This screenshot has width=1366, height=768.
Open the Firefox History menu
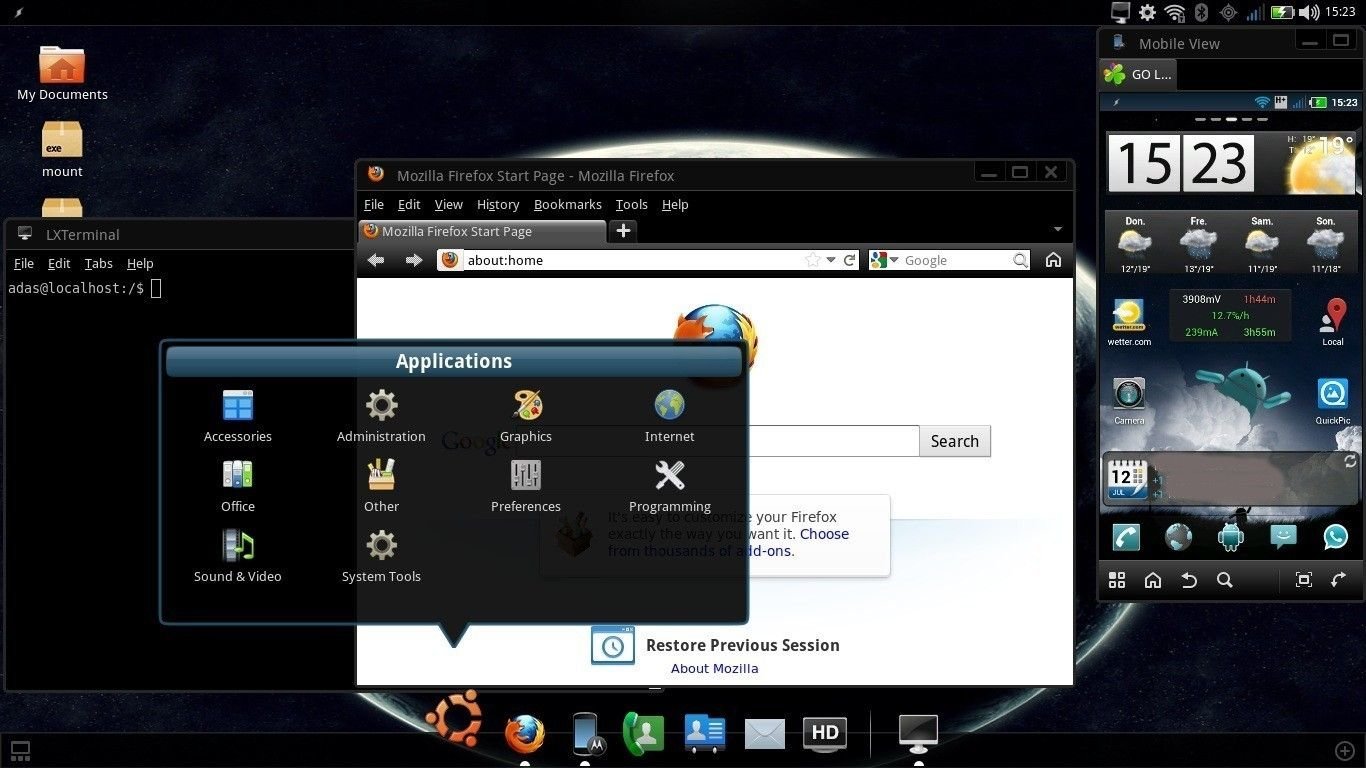tap(498, 204)
